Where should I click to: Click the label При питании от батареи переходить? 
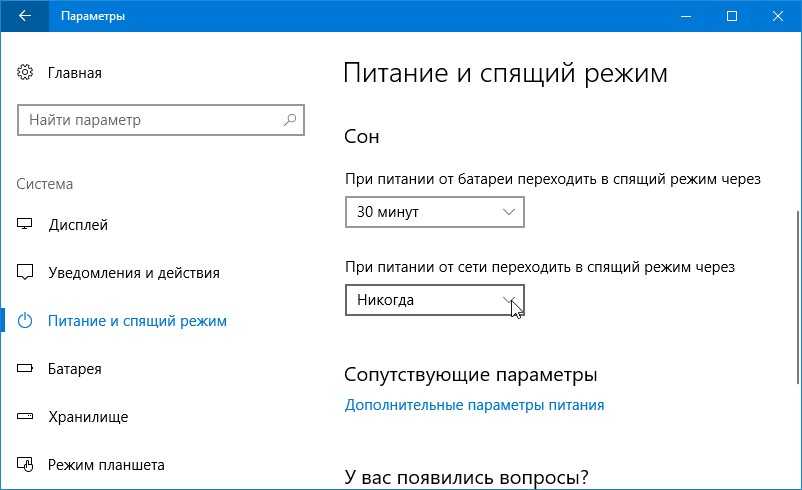point(553,179)
